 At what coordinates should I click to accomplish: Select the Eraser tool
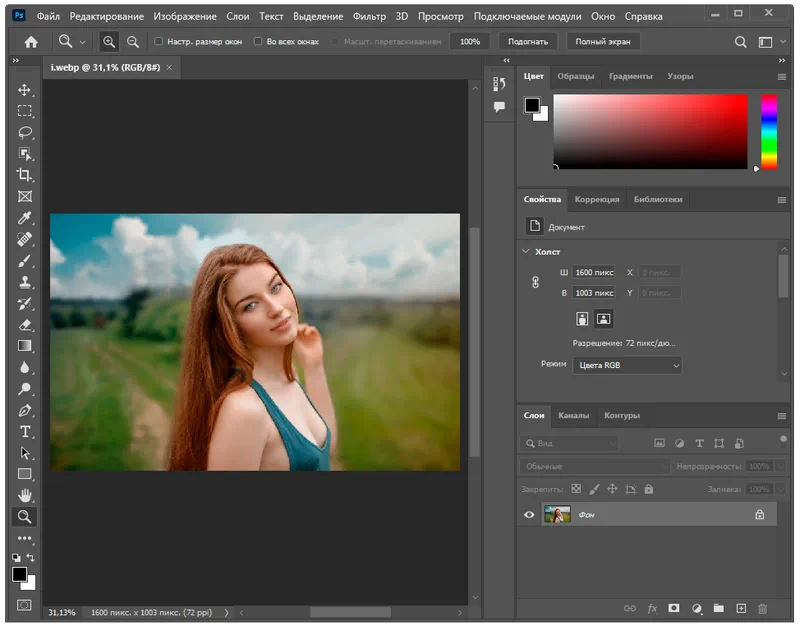(24, 325)
